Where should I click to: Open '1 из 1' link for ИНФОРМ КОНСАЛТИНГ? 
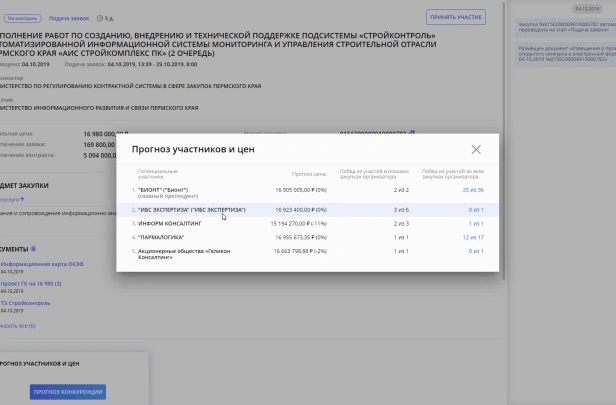click(x=476, y=224)
